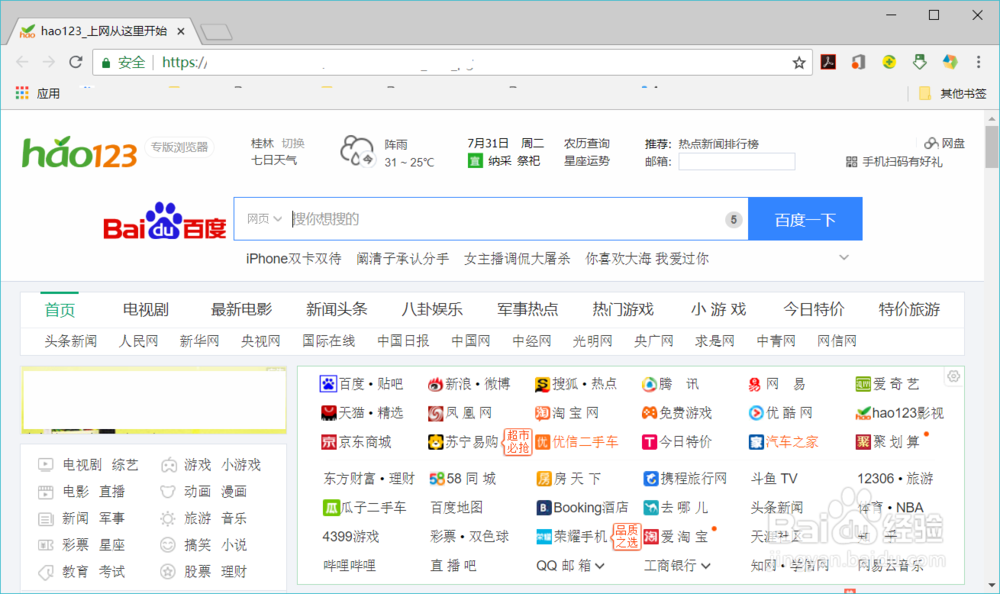
Task: Click the 邮箱 email input field
Action: [737, 161]
